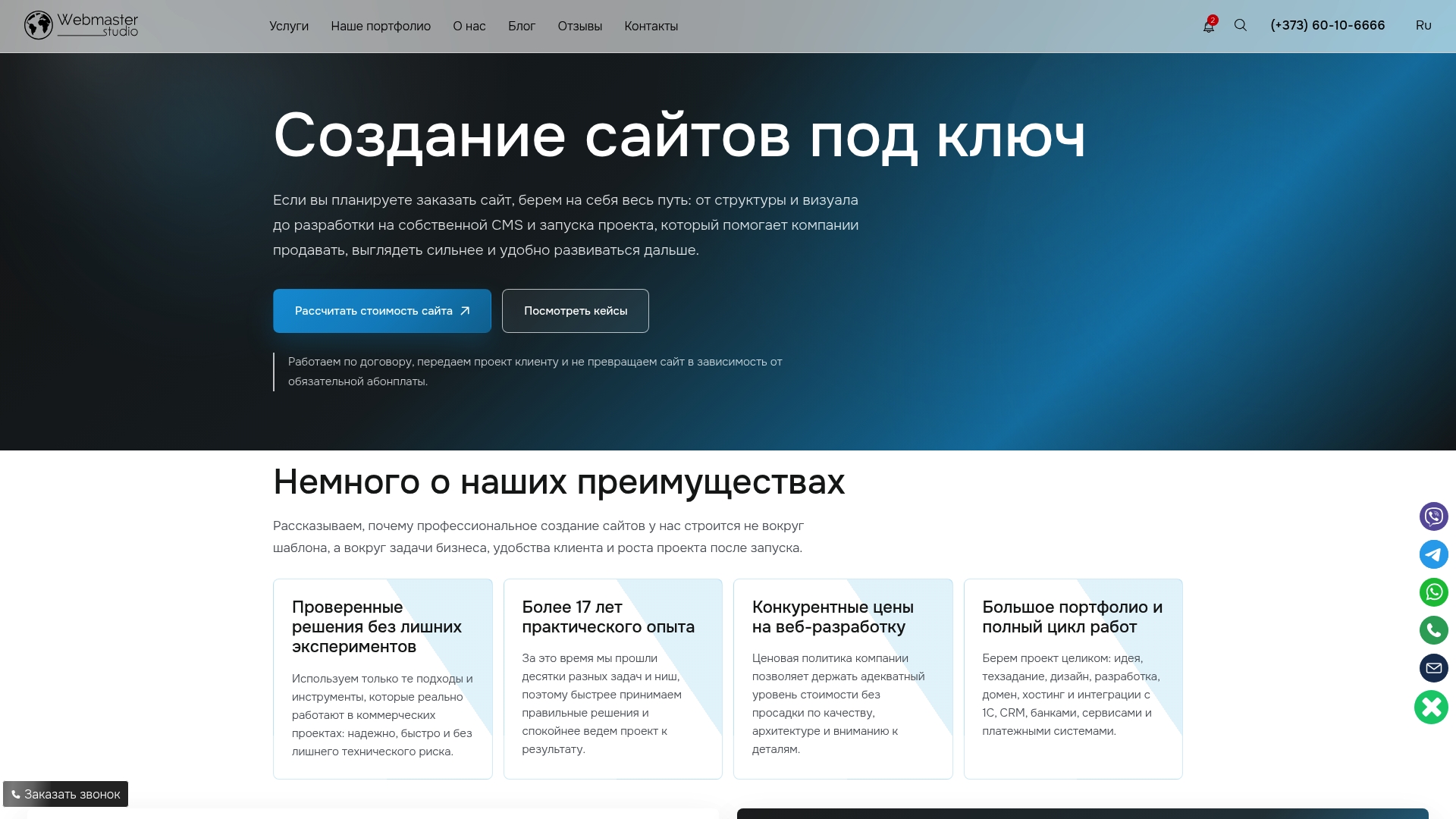Navigate to Наше портфолио
Image resolution: width=1456 pixels, height=819 pixels.
coord(380,26)
